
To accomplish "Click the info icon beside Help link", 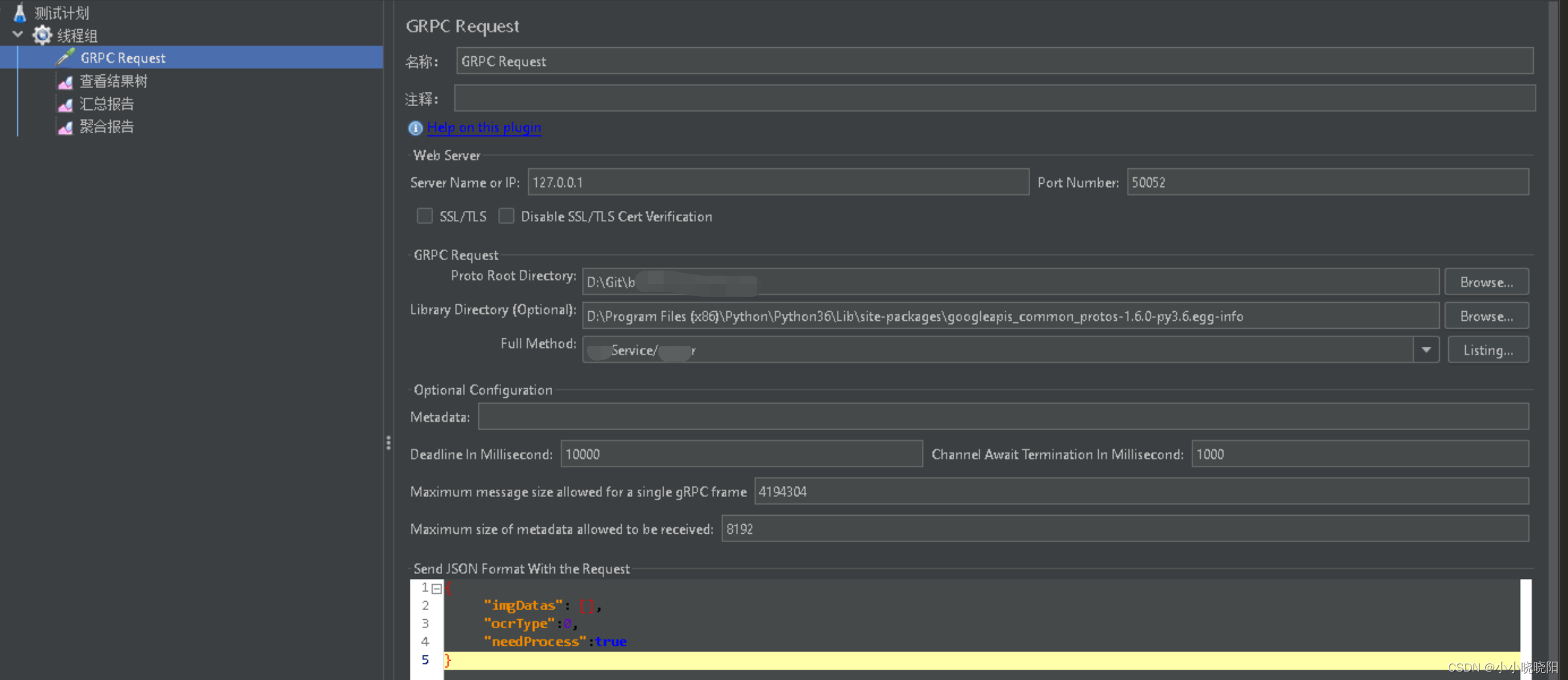I will tap(414, 128).
